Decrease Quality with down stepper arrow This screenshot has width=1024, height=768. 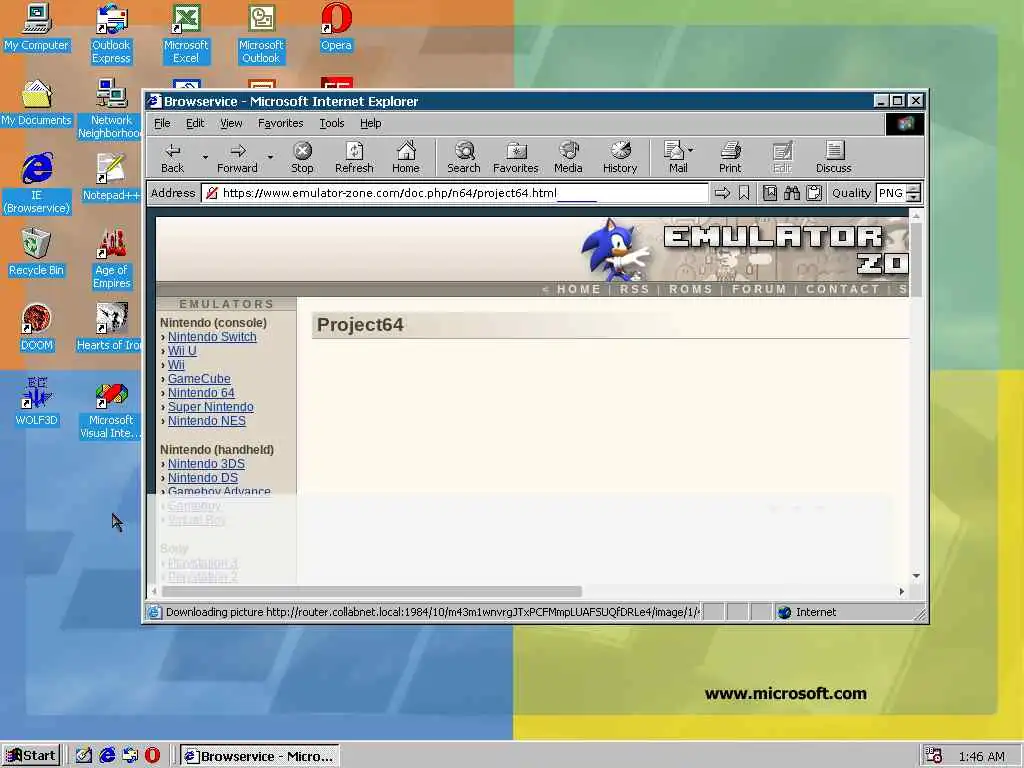(914, 197)
